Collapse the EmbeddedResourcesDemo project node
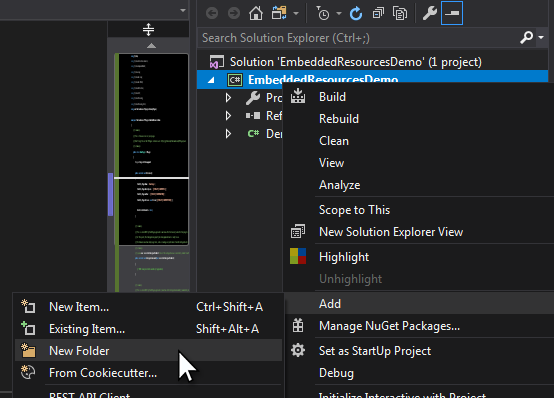The width and height of the screenshot is (554, 398). tap(211, 81)
